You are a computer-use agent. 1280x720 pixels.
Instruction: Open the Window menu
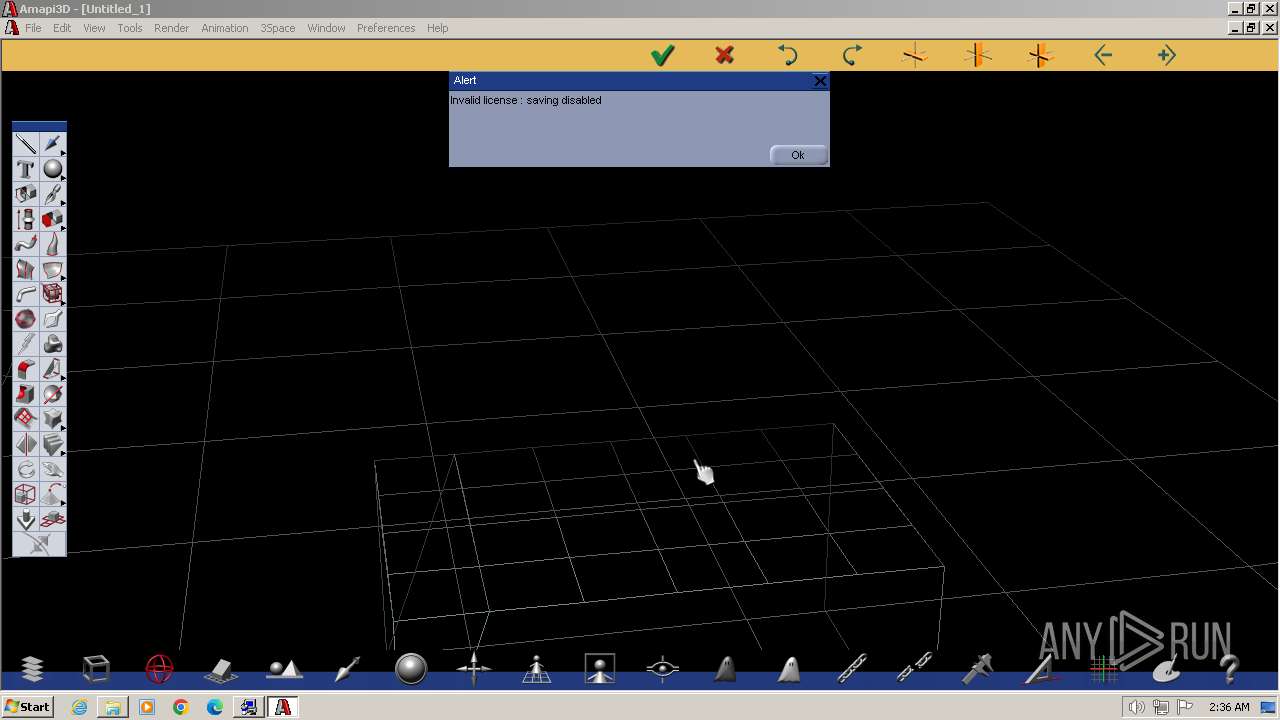click(326, 28)
